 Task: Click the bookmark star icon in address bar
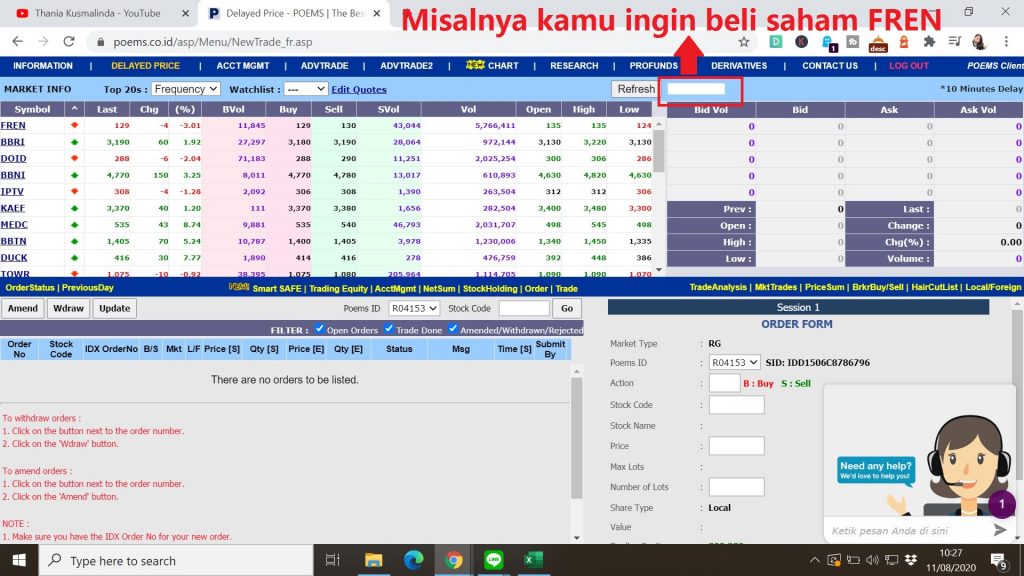pos(744,42)
